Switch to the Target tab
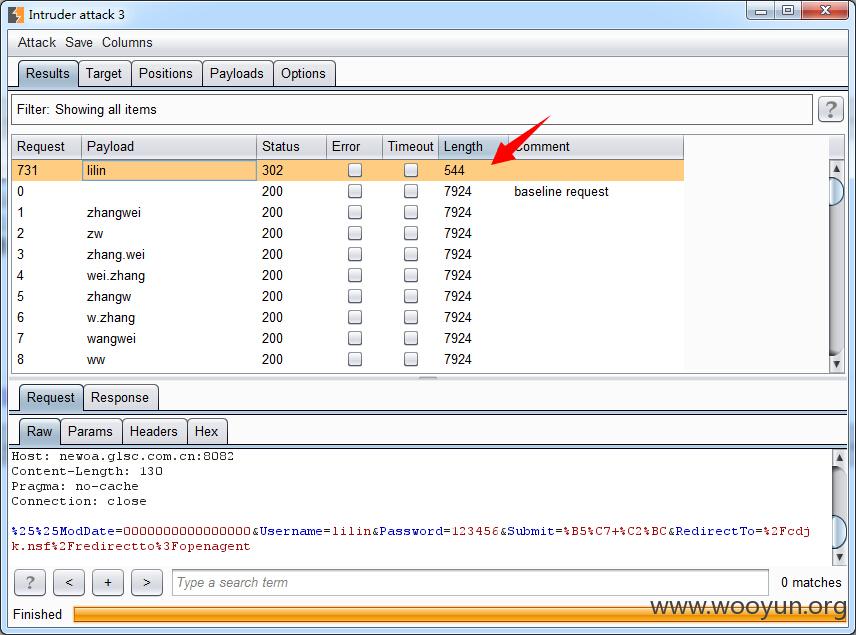This screenshot has width=856, height=635. pos(104,74)
